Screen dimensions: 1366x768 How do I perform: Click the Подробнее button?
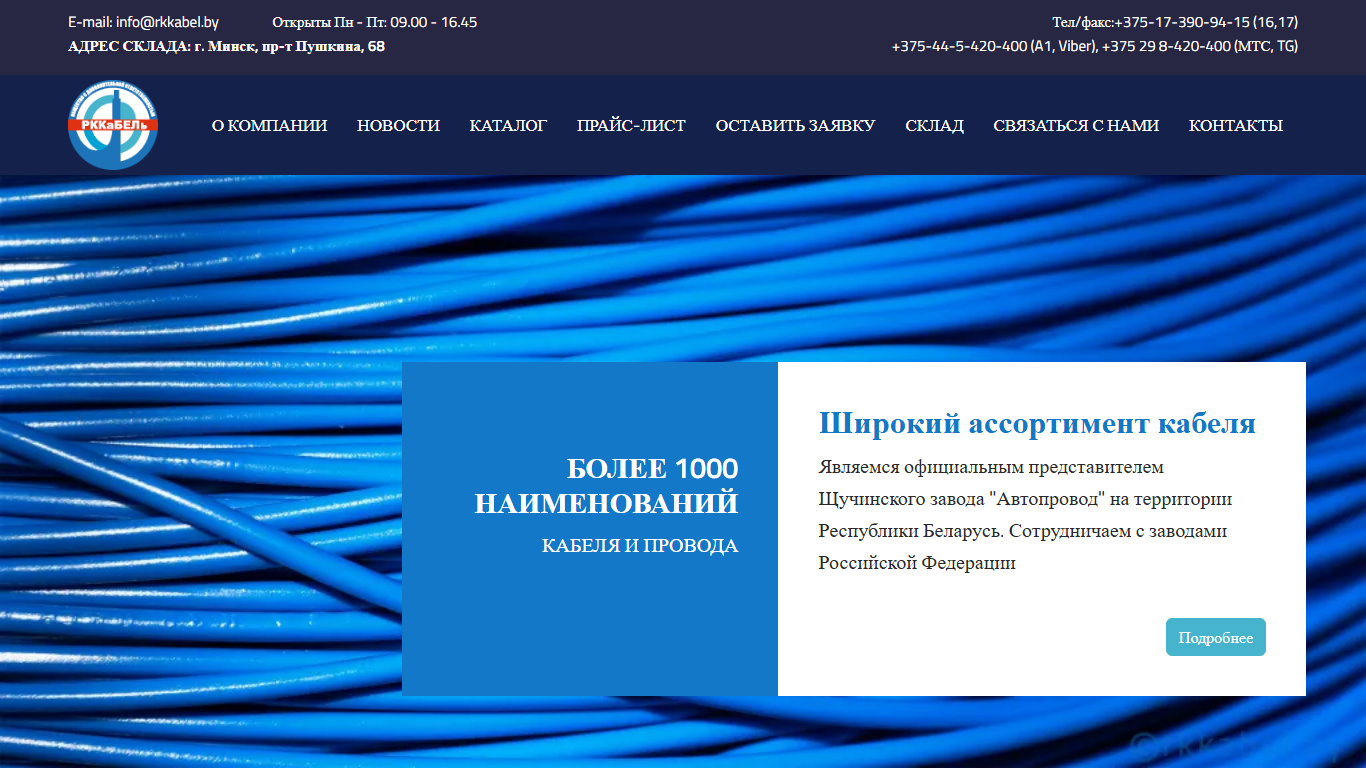tap(1216, 637)
